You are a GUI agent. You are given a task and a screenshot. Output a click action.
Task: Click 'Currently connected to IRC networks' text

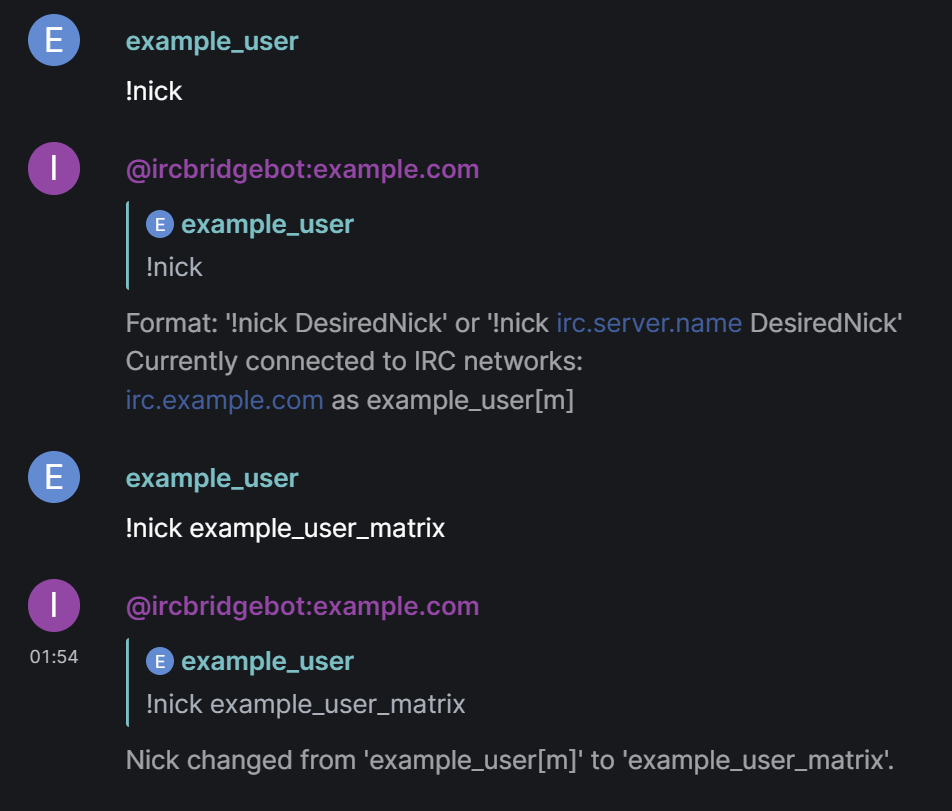tap(354, 361)
